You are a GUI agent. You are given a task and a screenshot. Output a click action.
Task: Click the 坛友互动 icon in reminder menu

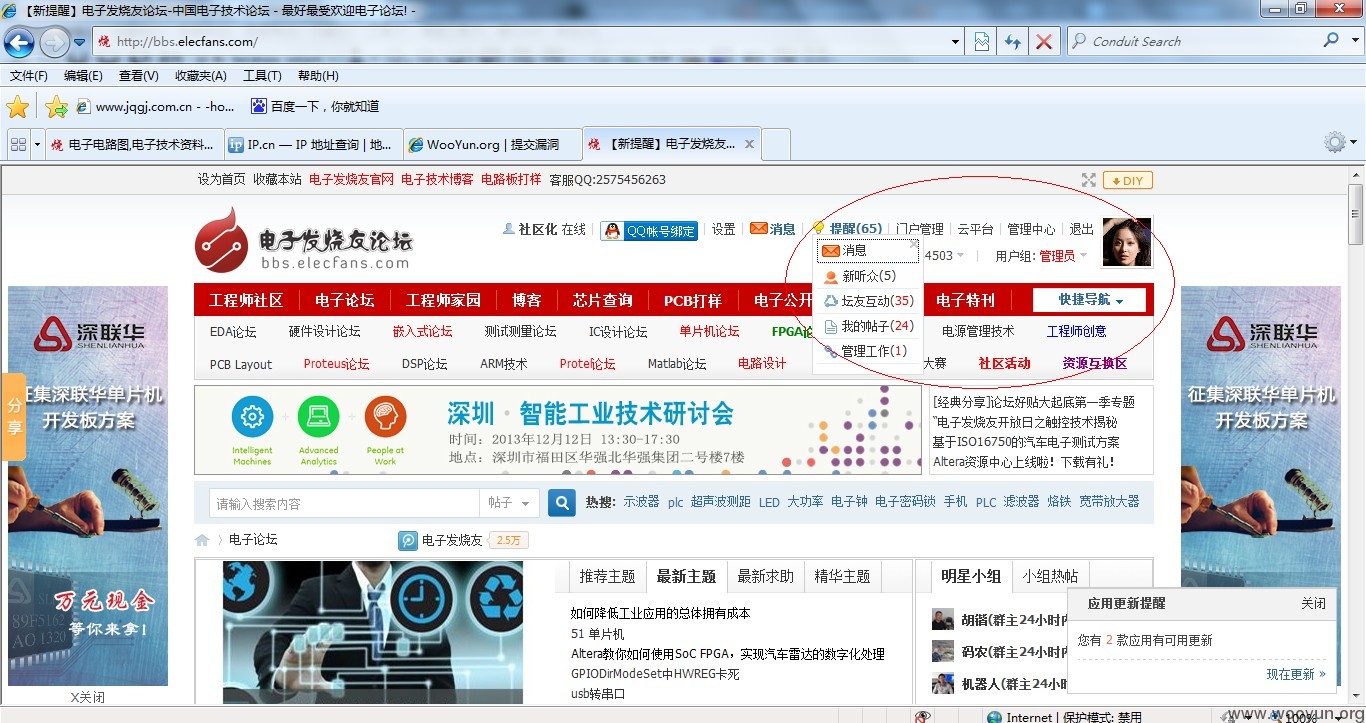pyautogui.click(x=830, y=301)
